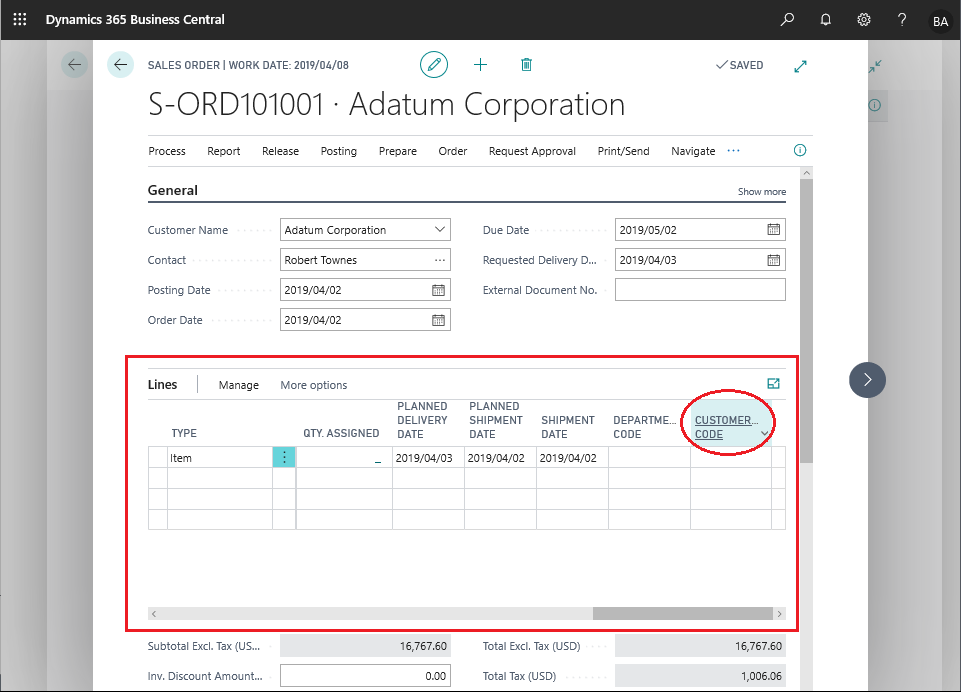This screenshot has width=961, height=692.
Task: Open the Posting Date calendar picker
Action: coord(438,290)
